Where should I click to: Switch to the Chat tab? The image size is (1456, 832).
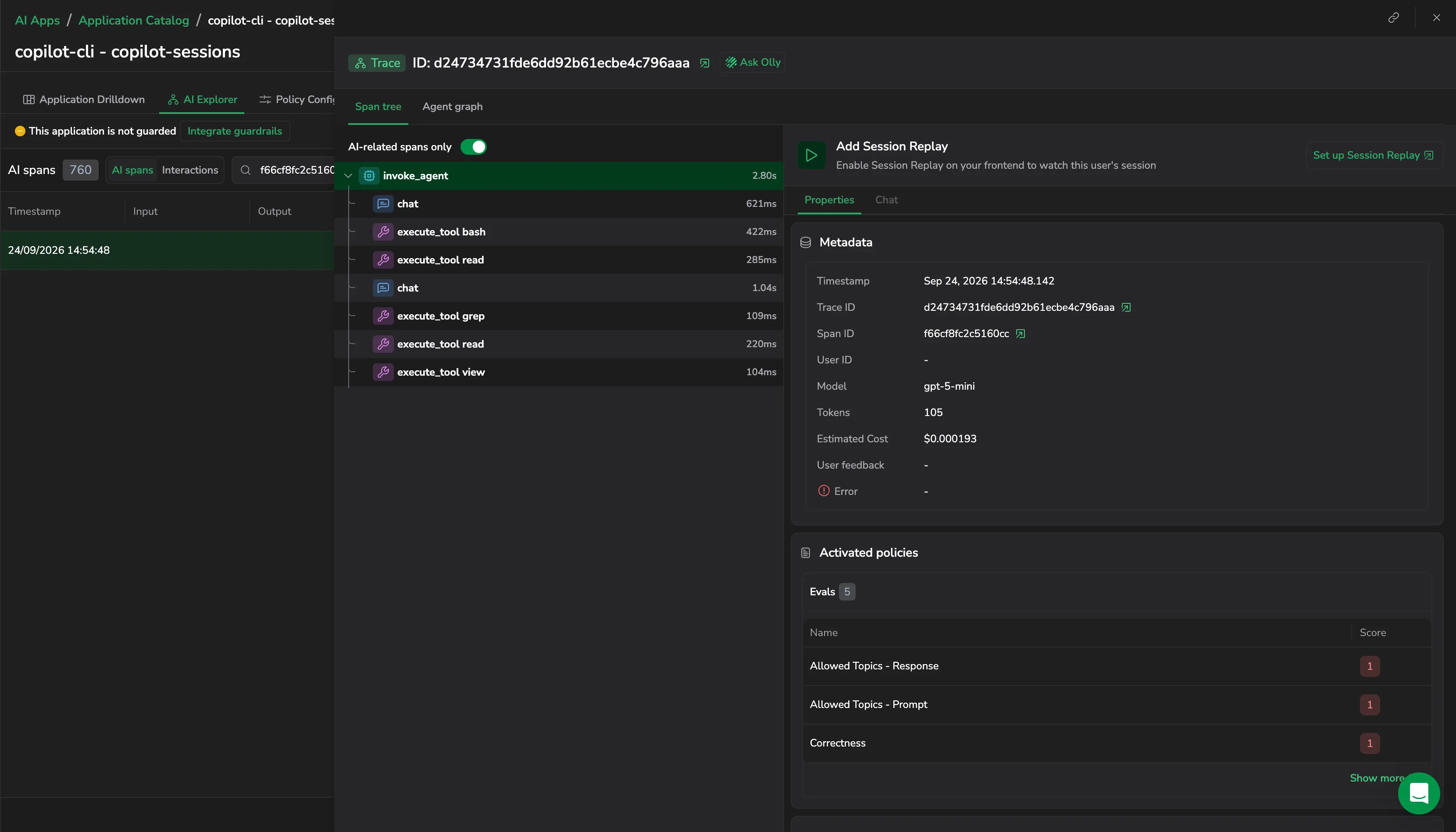[x=886, y=200]
